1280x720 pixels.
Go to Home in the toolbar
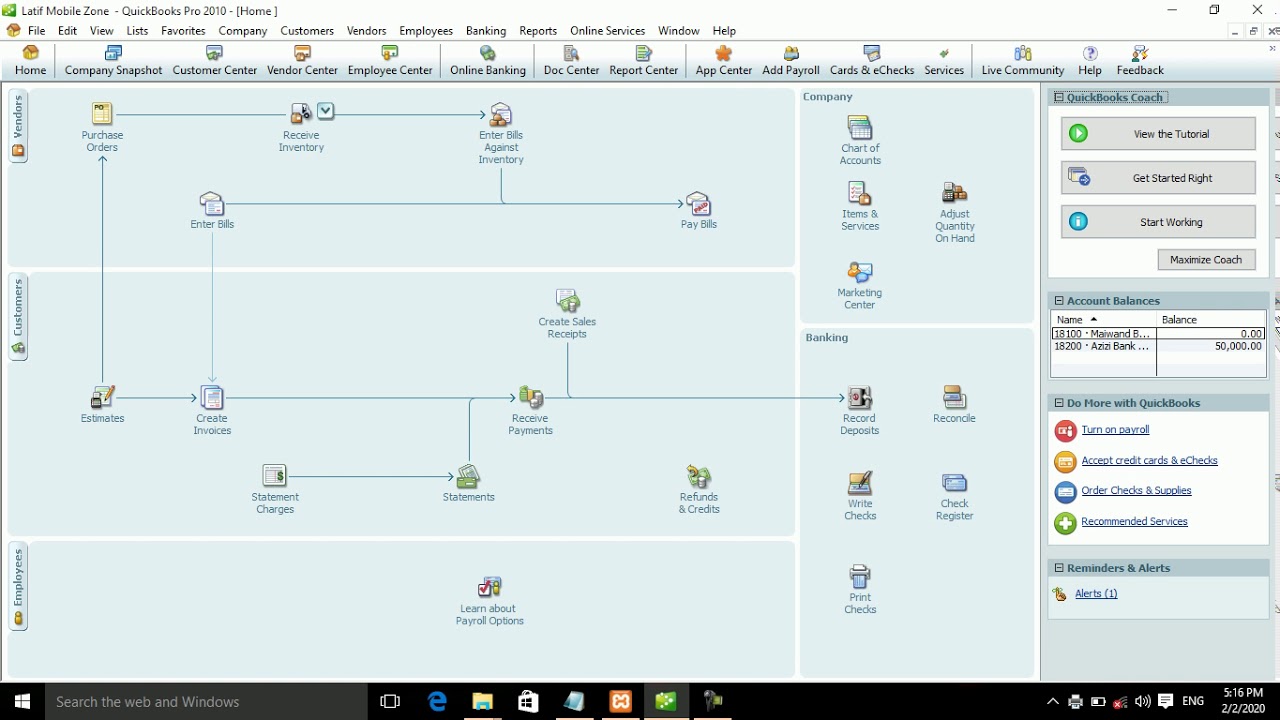(x=30, y=60)
